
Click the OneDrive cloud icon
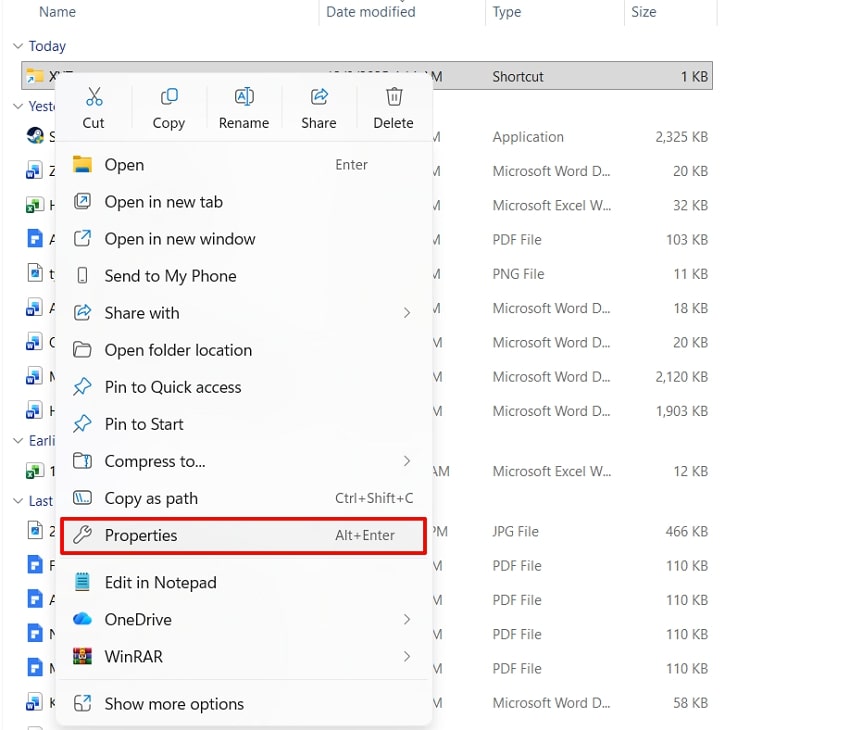(x=80, y=619)
